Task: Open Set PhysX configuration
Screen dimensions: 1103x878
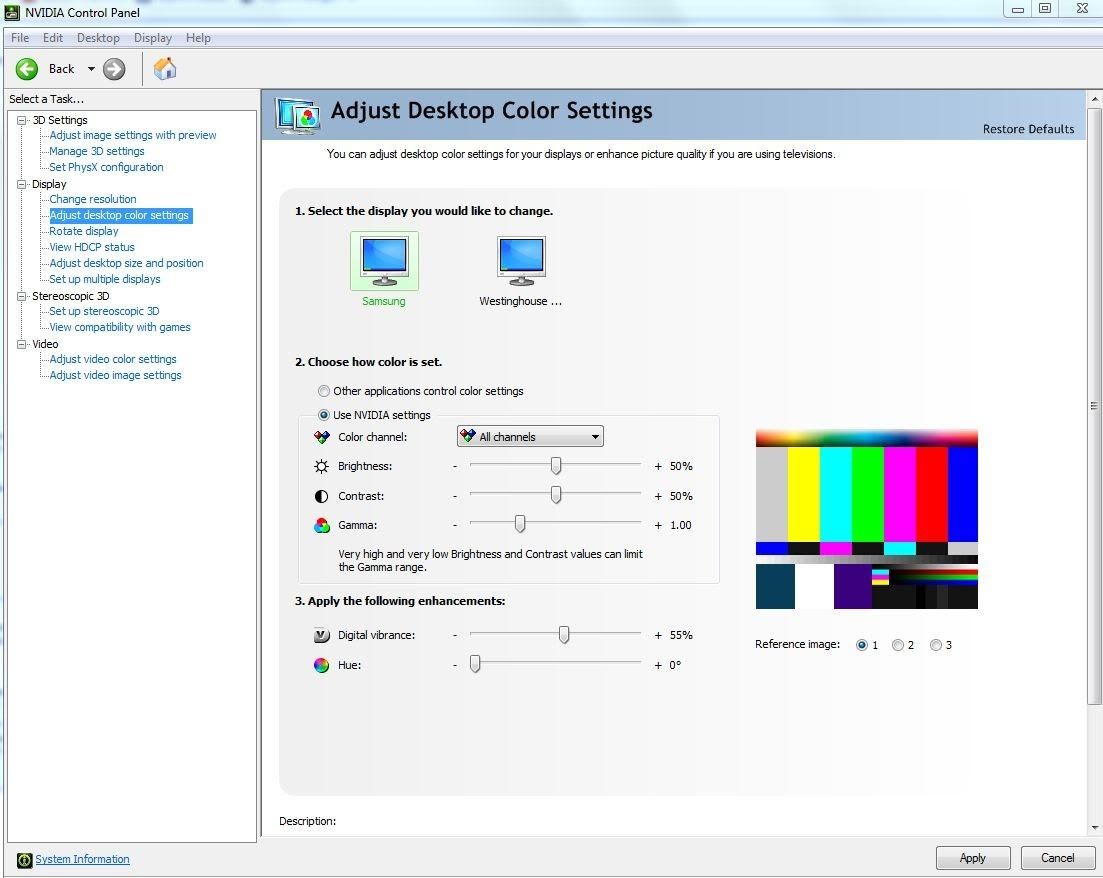Action: click(x=106, y=167)
